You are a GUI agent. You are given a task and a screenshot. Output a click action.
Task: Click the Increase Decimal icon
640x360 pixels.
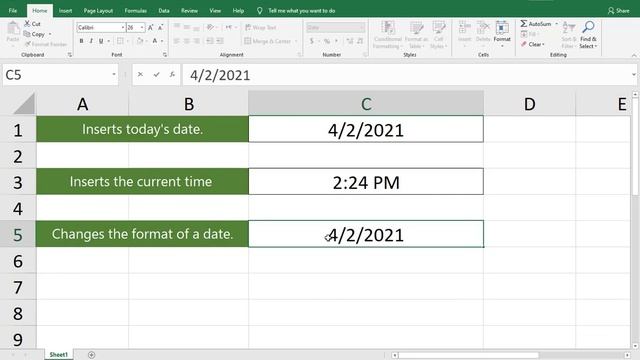[350, 41]
